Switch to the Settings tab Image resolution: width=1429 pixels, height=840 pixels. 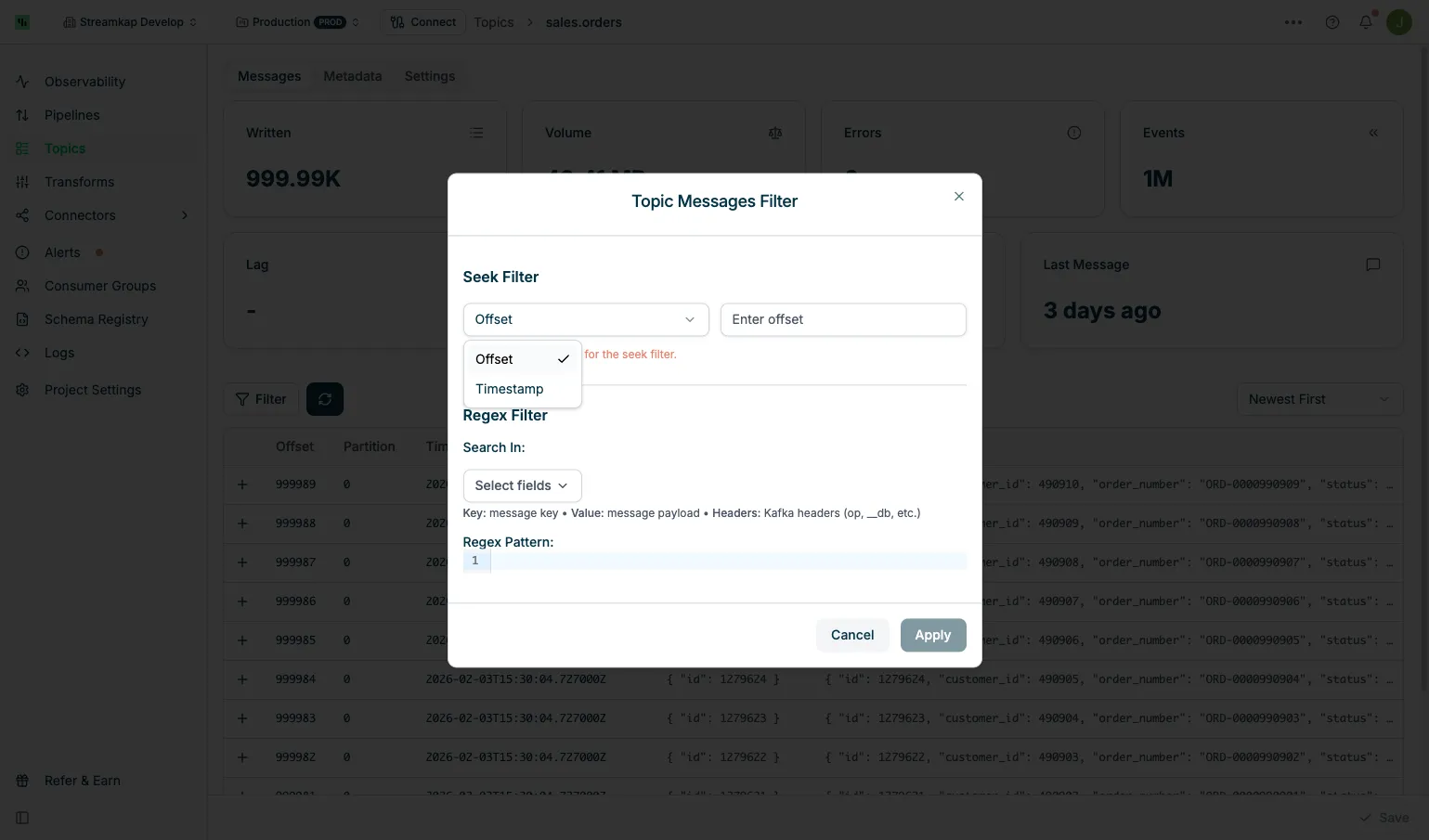430,76
